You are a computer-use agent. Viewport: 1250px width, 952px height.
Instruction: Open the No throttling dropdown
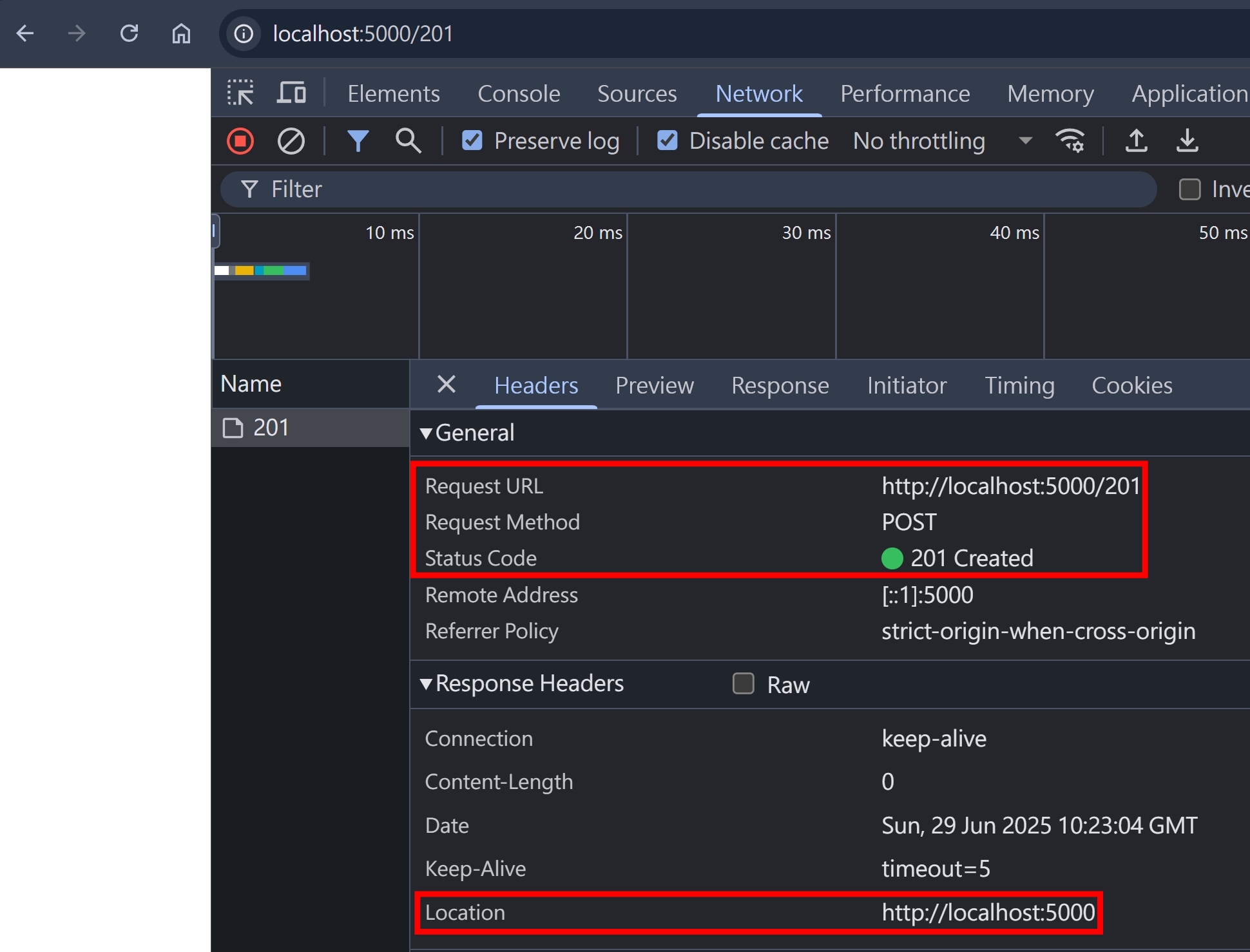[943, 141]
